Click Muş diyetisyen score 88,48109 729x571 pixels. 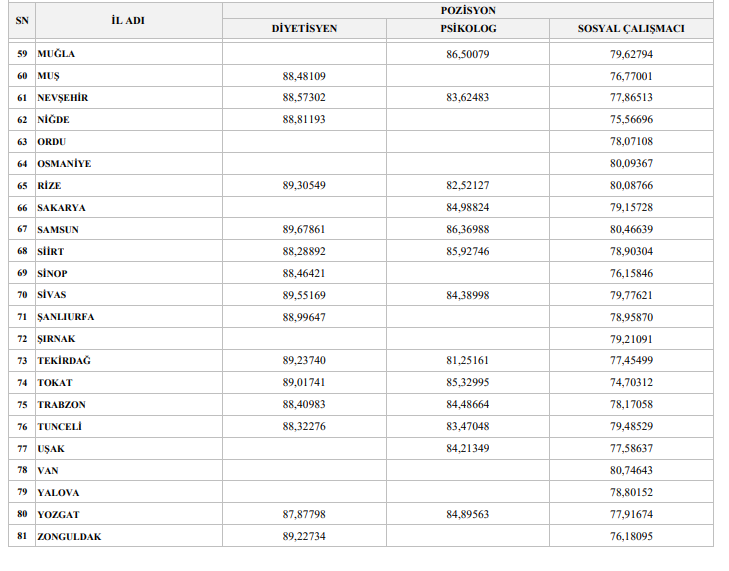[x=304, y=76]
